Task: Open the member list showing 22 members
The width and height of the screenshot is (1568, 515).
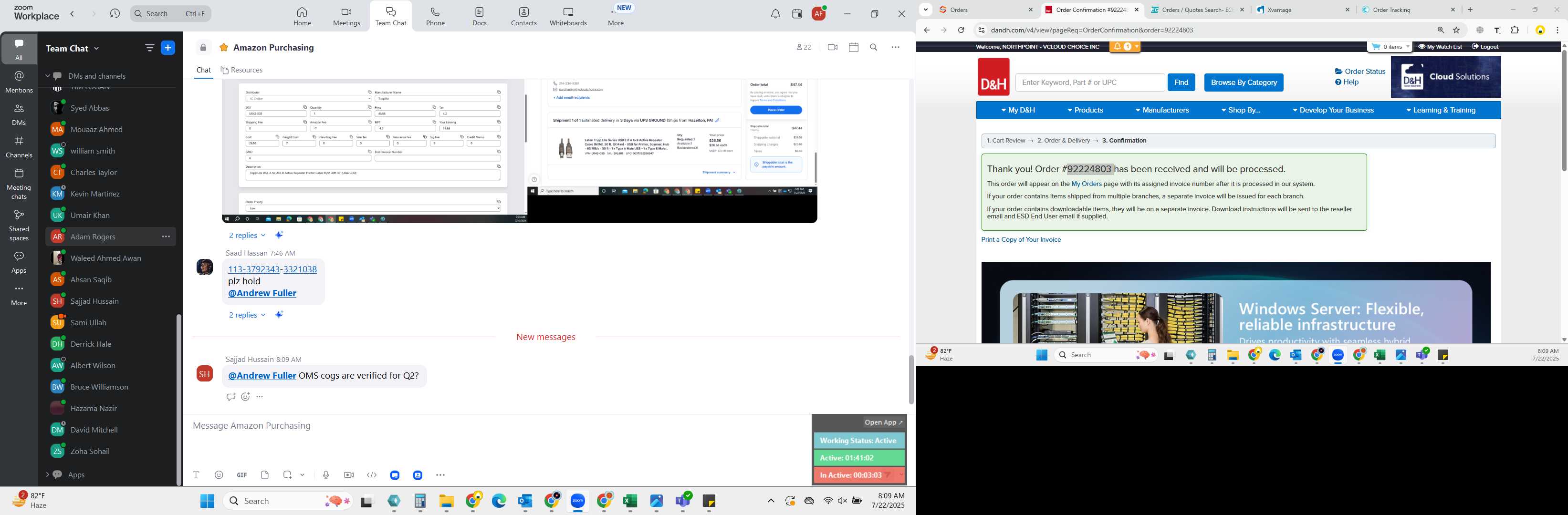Action: tap(804, 47)
